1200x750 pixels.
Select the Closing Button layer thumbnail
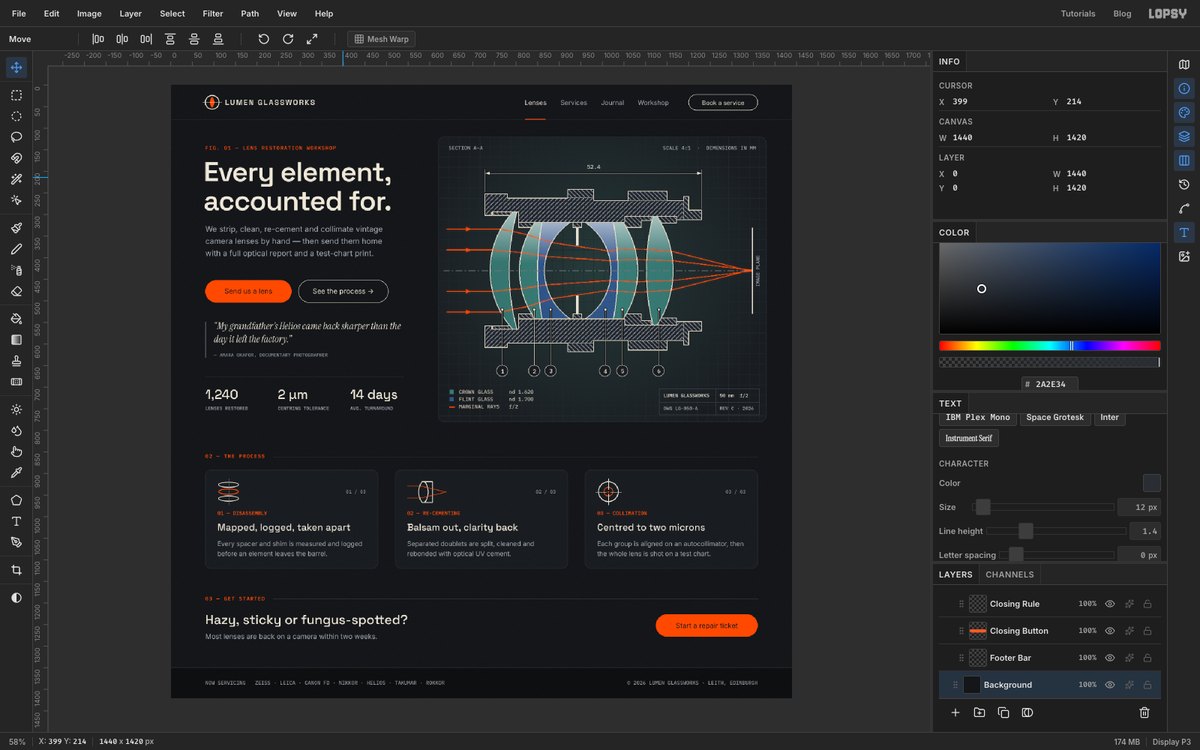click(978, 631)
